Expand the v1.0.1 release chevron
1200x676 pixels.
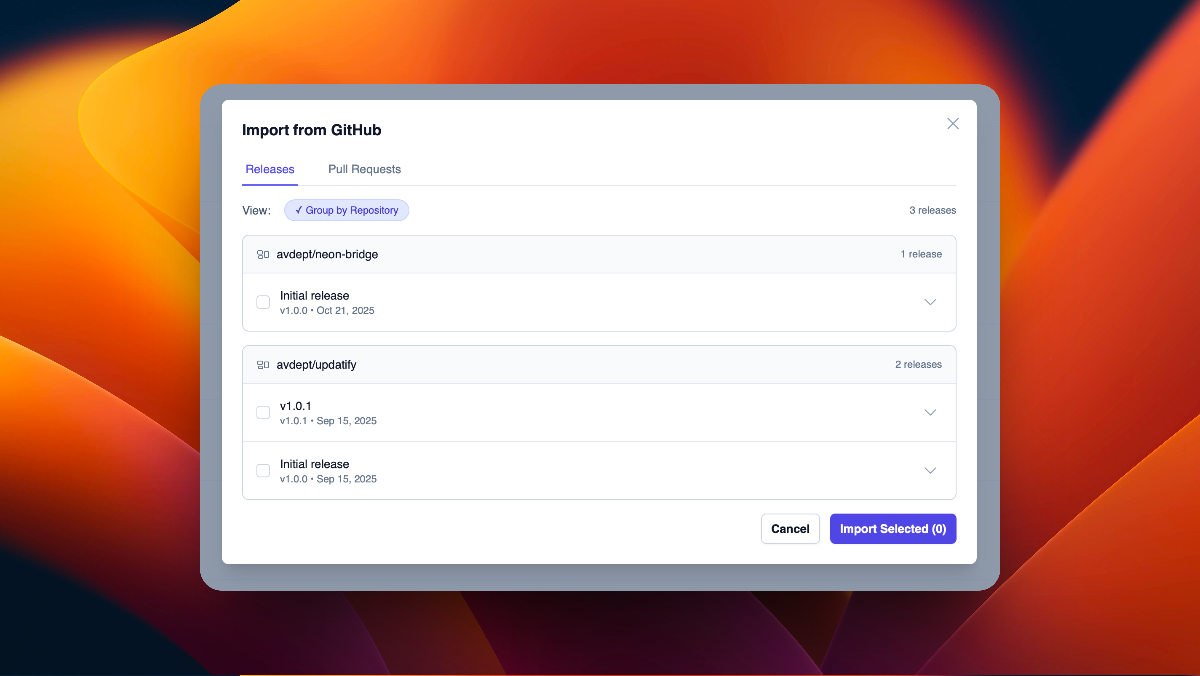930,412
